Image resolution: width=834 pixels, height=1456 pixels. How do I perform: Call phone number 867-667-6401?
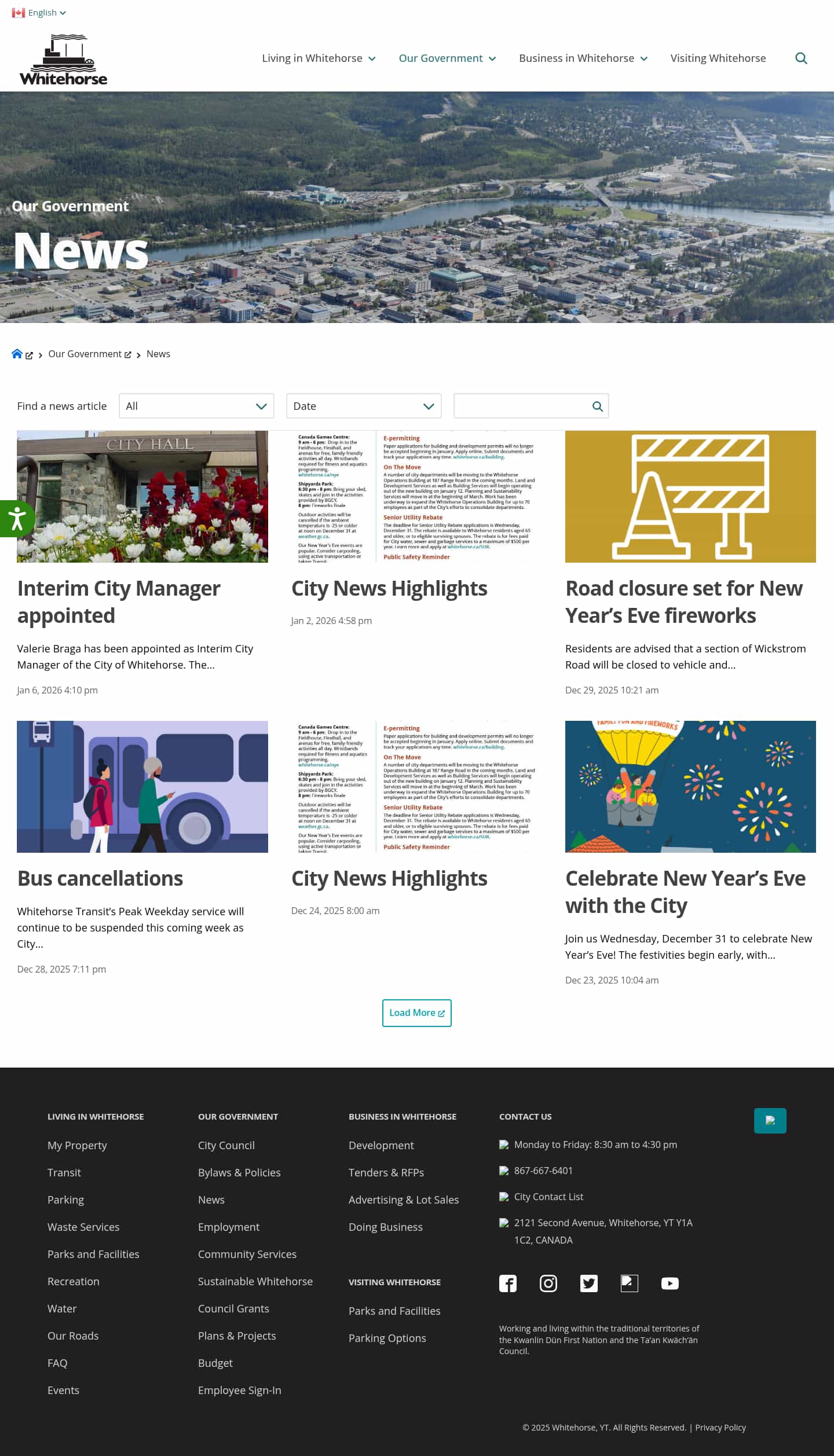pyautogui.click(x=543, y=1171)
